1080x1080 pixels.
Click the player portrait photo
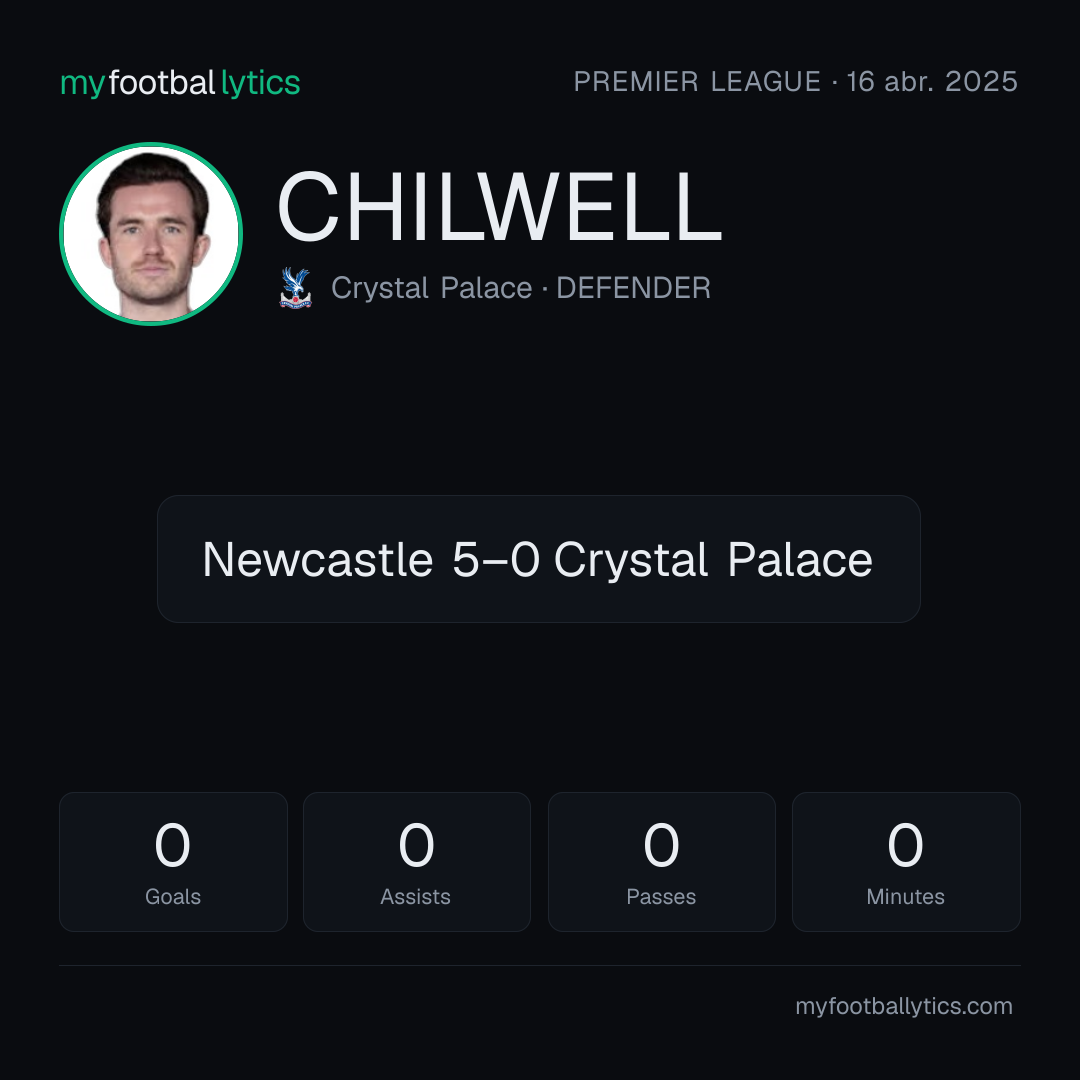(x=151, y=234)
